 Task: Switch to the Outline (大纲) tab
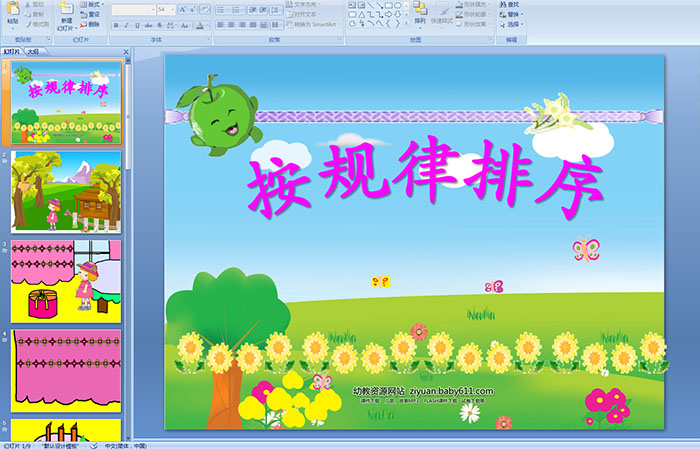(x=32, y=50)
